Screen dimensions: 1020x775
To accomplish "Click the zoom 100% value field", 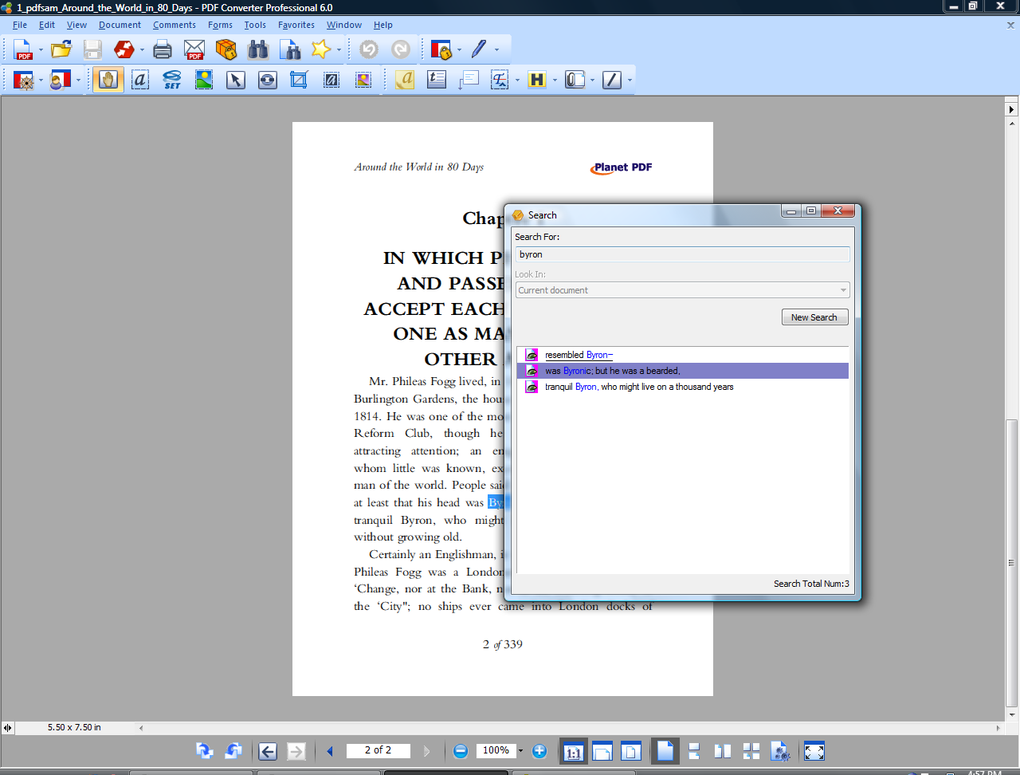I will [496, 750].
